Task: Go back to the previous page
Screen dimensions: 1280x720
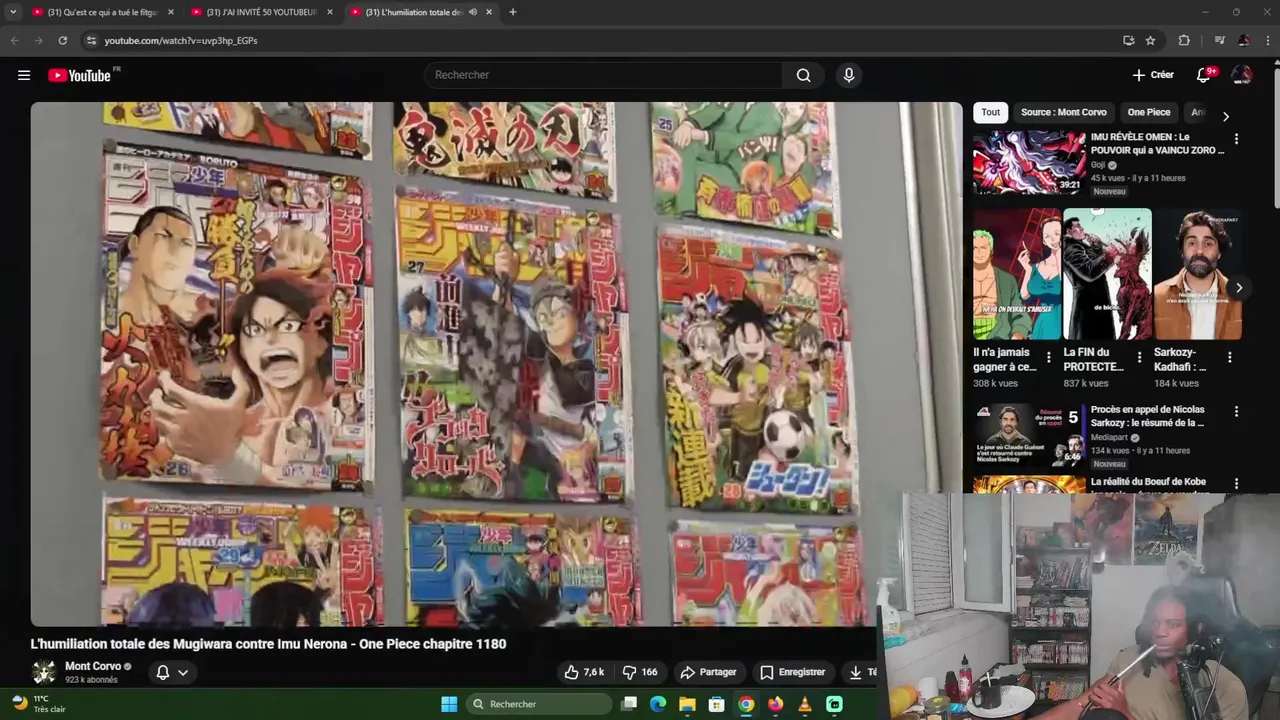Action: click(14, 40)
